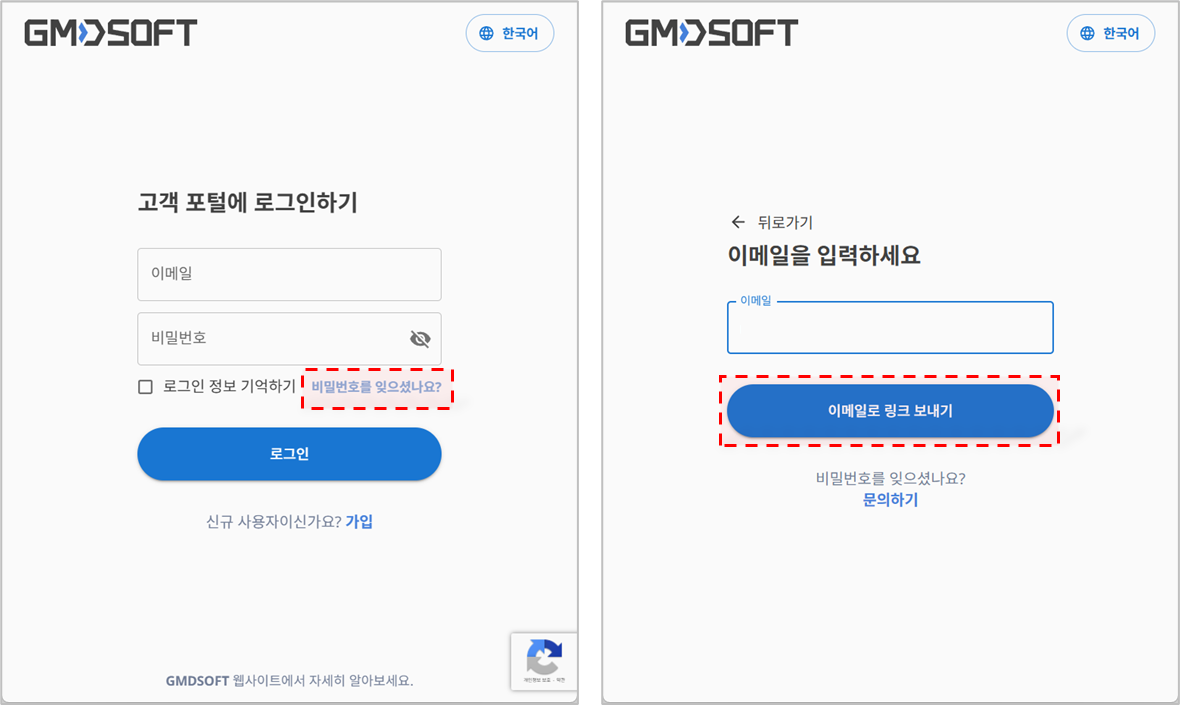Focus the 이메일 field under 이메일을 입력하세요
This screenshot has width=1180, height=705.
pos(890,327)
